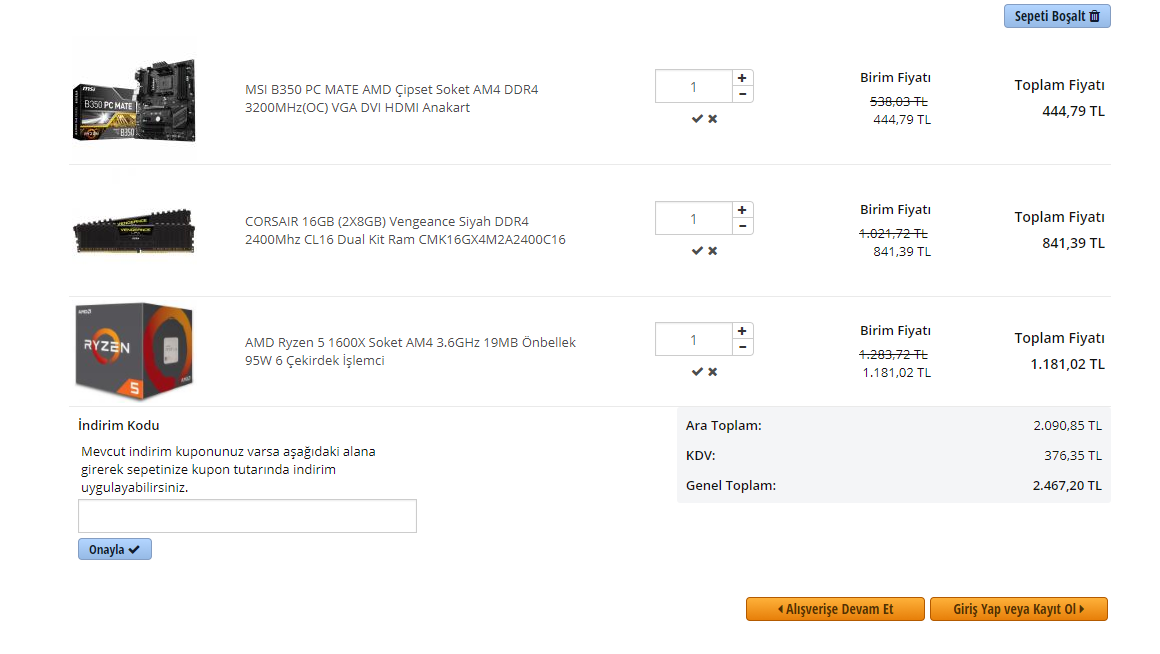The image size is (1160, 654).
Task: Open the AMD Ryzen 5 box image
Action: 134,351
